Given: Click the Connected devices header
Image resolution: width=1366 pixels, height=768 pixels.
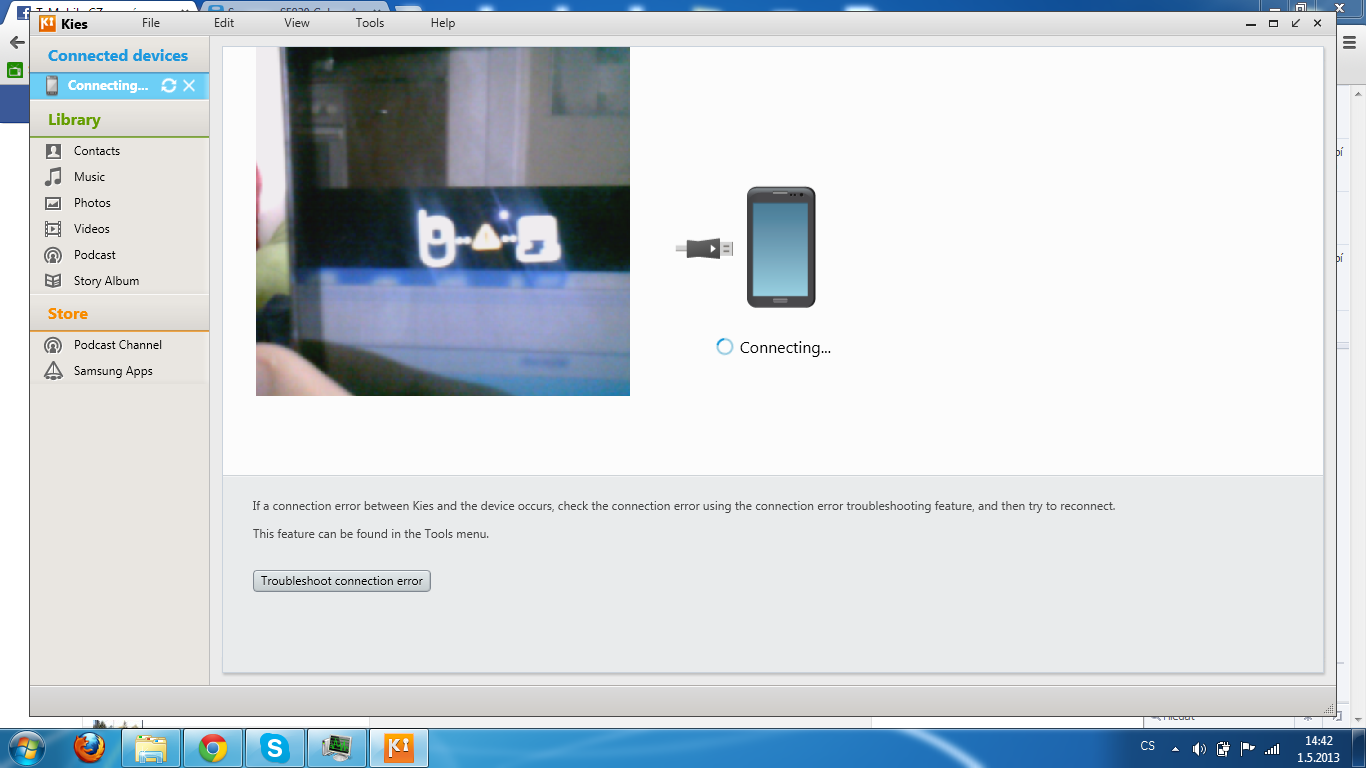Looking at the screenshot, I should (118, 56).
